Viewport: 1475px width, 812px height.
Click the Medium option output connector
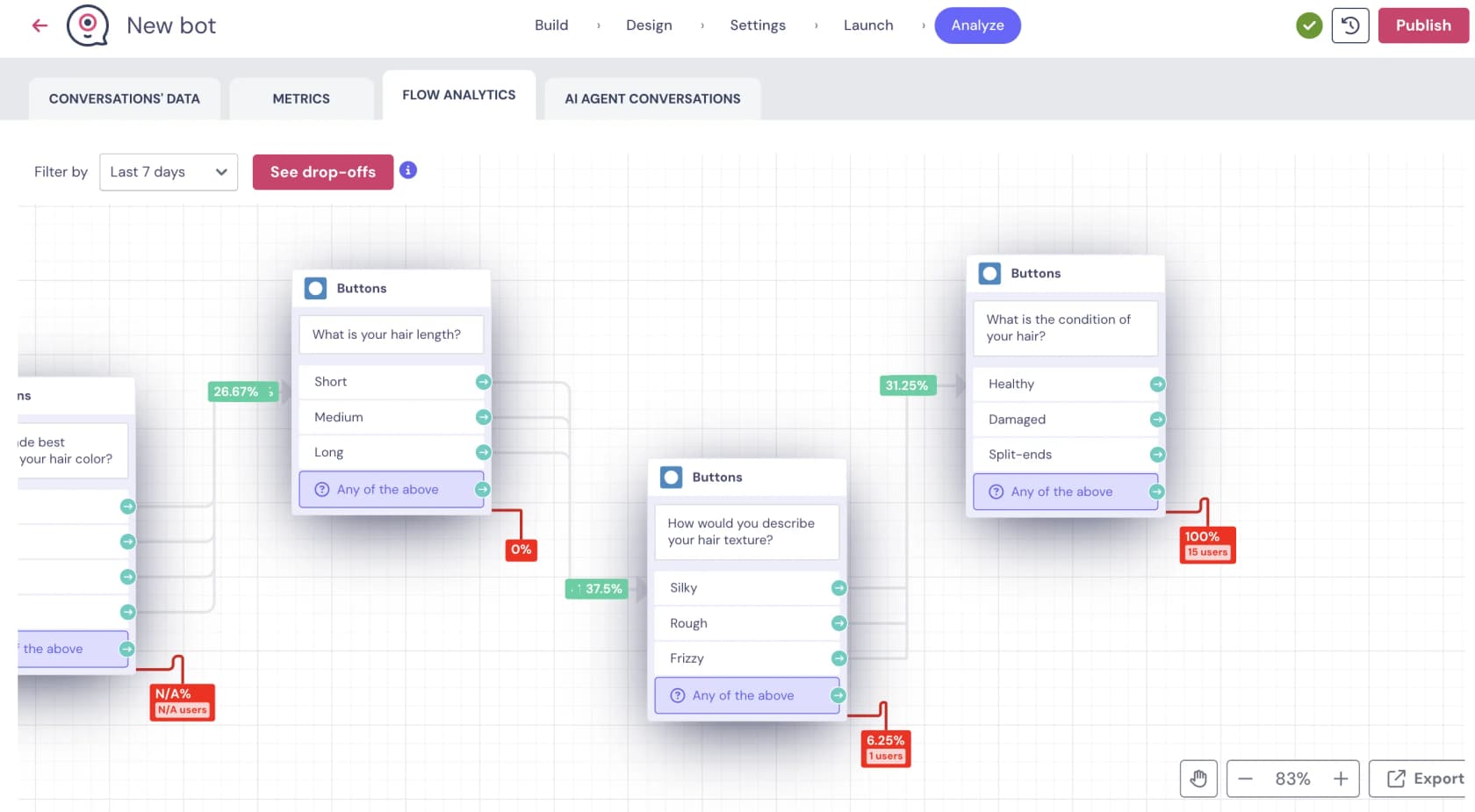(483, 417)
